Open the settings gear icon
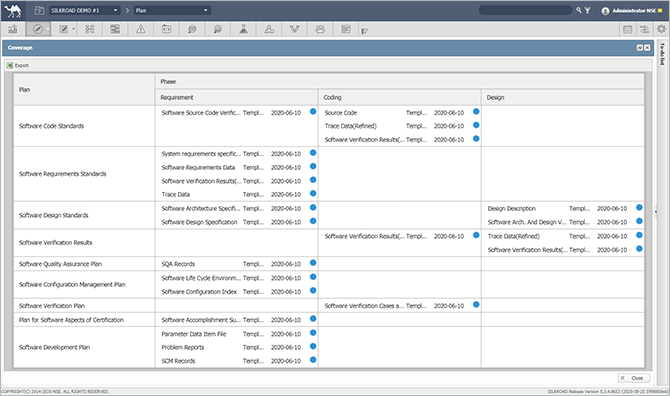 point(661,29)
